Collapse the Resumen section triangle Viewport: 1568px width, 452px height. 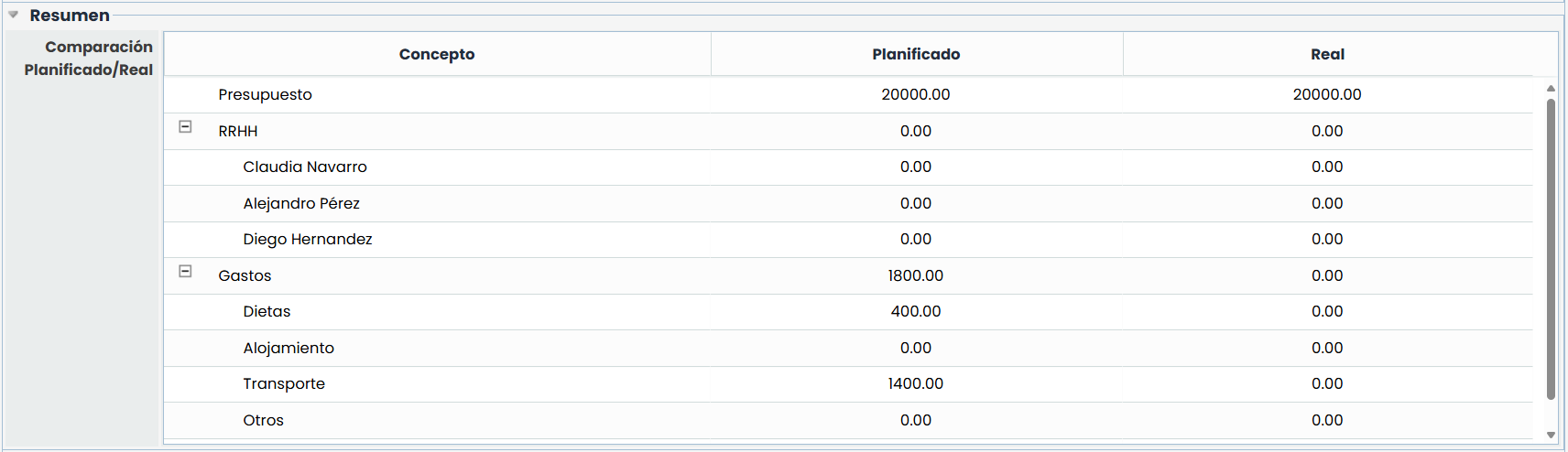pyautogui.click(x=14, y=15)
